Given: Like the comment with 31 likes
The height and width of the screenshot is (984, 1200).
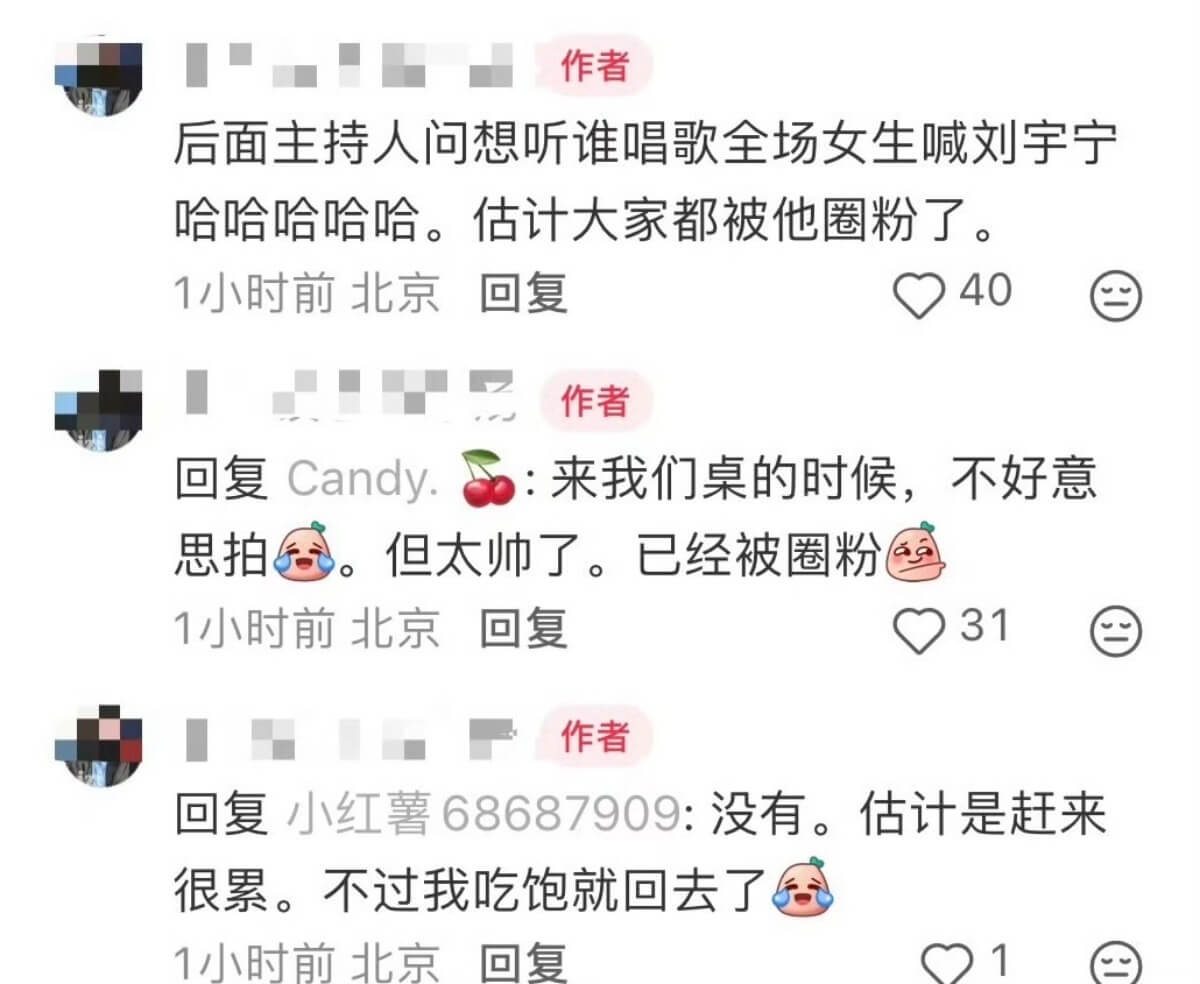Looking at the screenshot, I should tap(918, 630).
